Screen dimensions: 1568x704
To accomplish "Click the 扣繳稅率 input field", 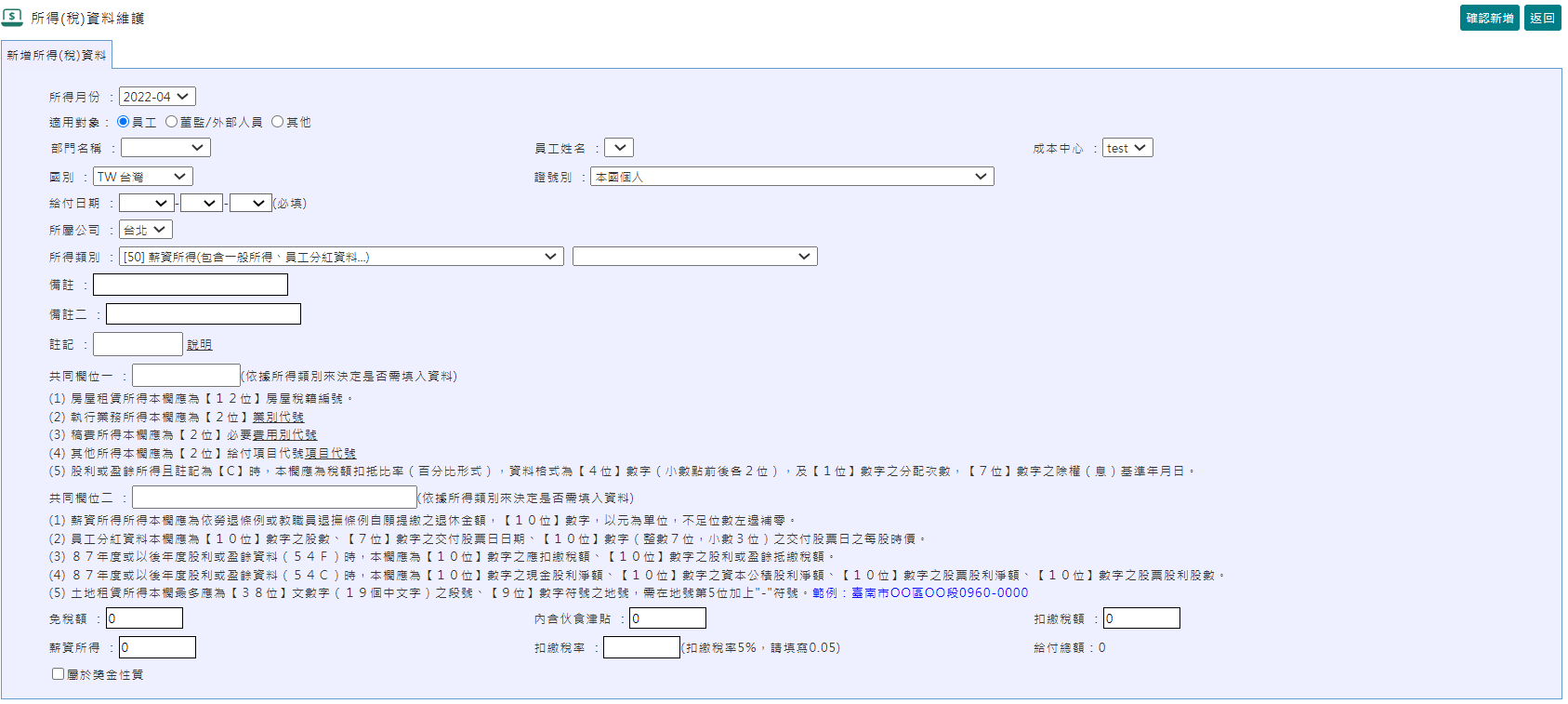I will [x=641, y=647].
